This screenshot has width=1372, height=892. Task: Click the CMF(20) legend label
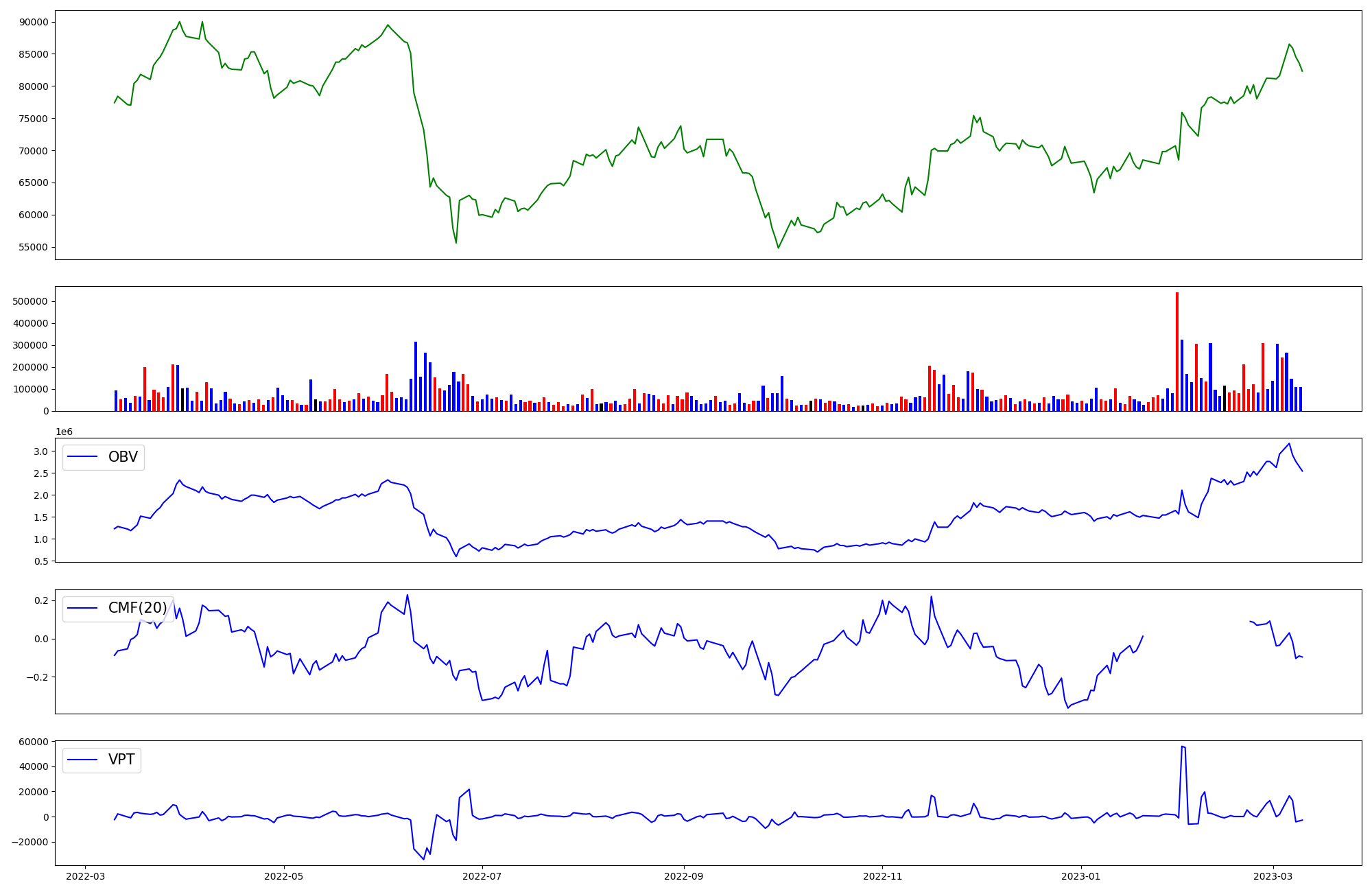137,608
